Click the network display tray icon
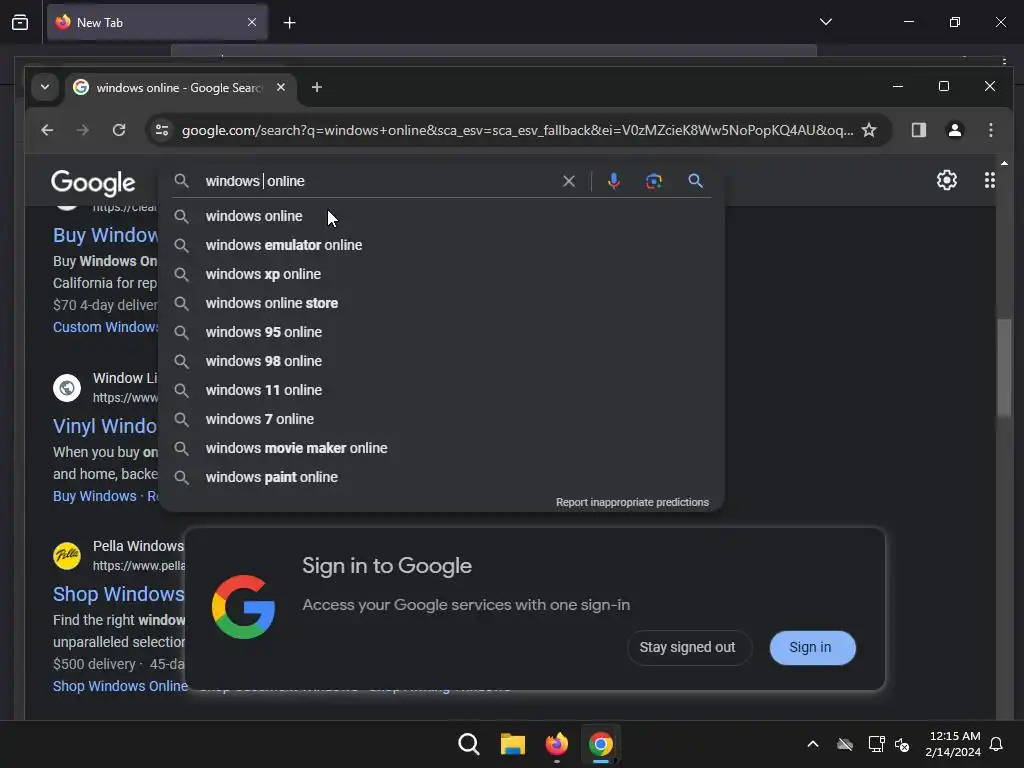The image size is (1024, 768). 876,744
